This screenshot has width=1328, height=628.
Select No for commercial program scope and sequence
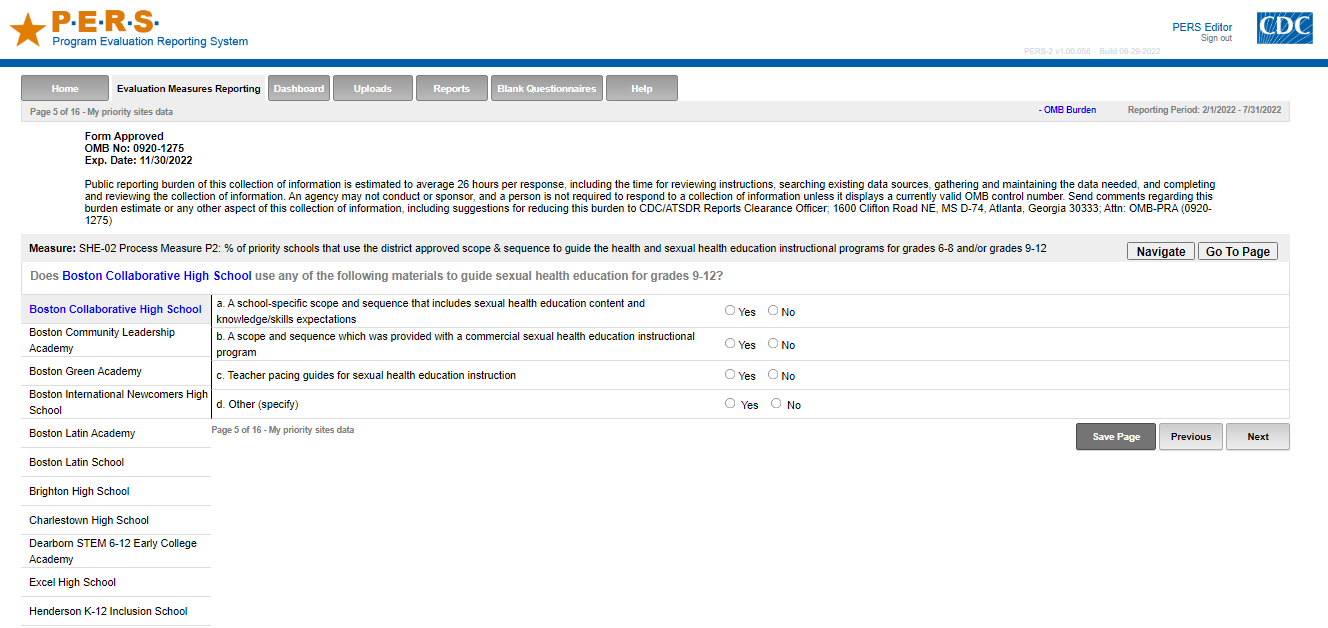[x=773, y=344]
